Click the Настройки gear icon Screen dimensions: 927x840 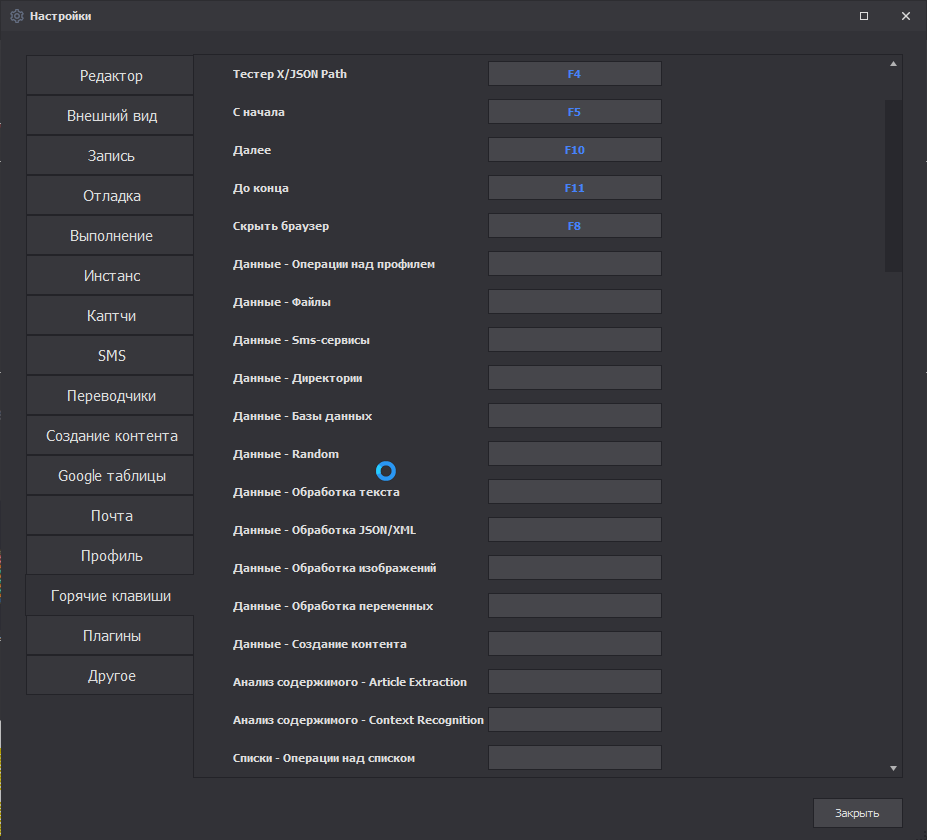(17, 16)
